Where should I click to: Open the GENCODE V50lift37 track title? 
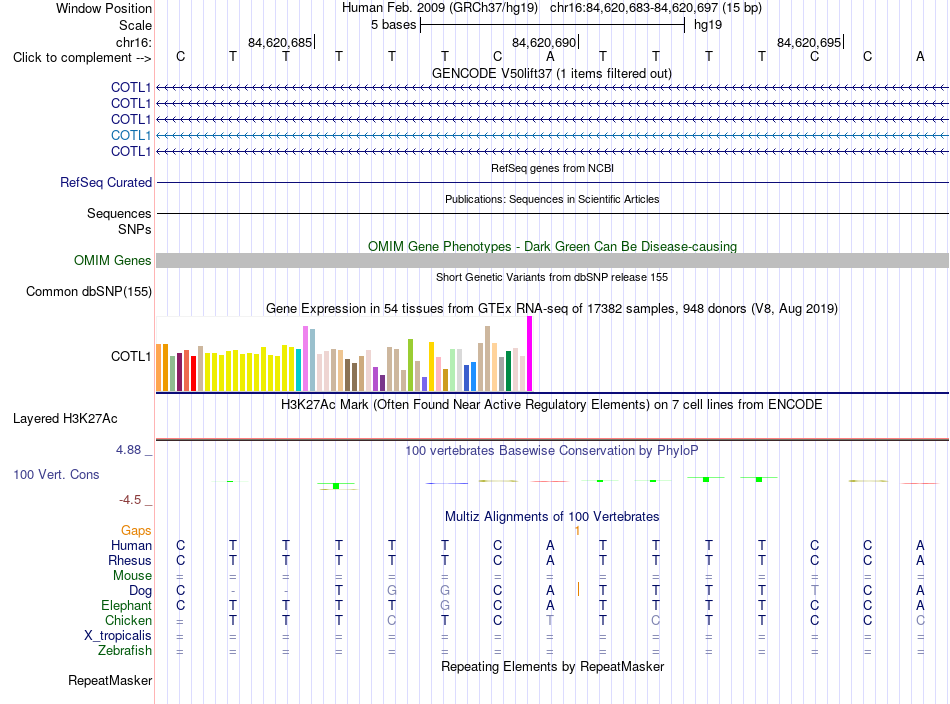[551, 73]
